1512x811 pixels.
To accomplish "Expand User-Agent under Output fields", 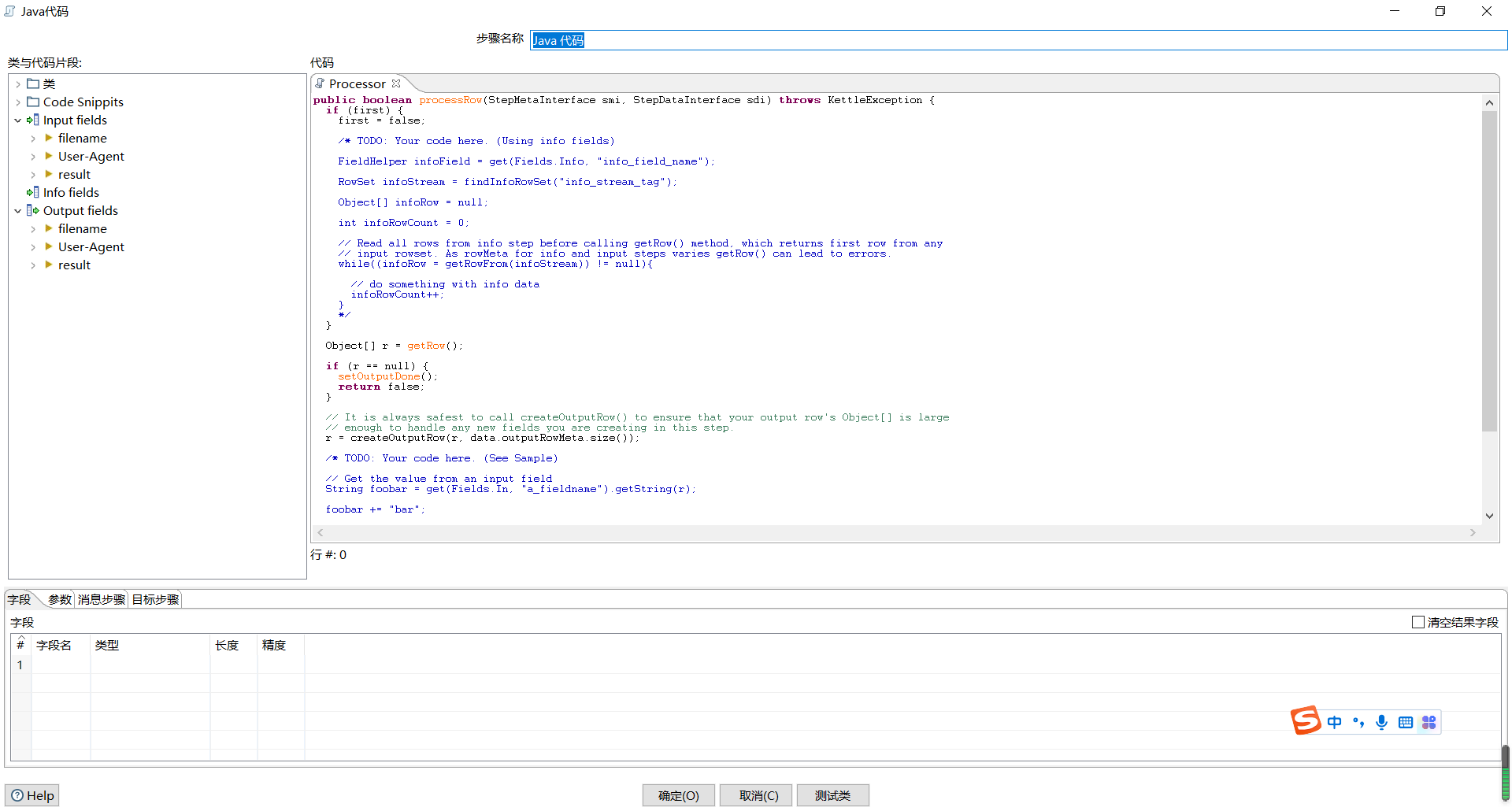I will coord(33,247).
